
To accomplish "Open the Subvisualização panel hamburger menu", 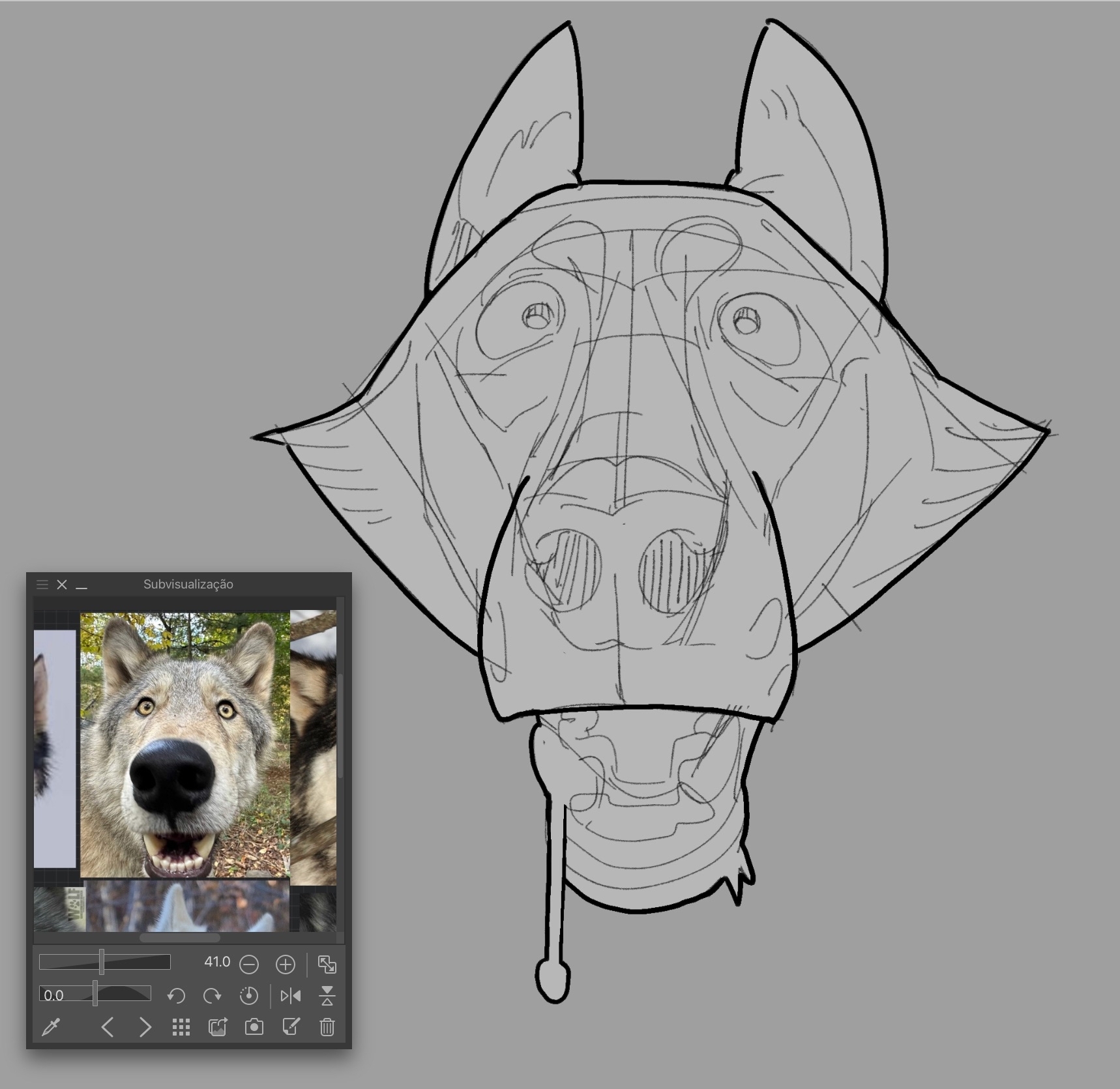I will (42, 585).
